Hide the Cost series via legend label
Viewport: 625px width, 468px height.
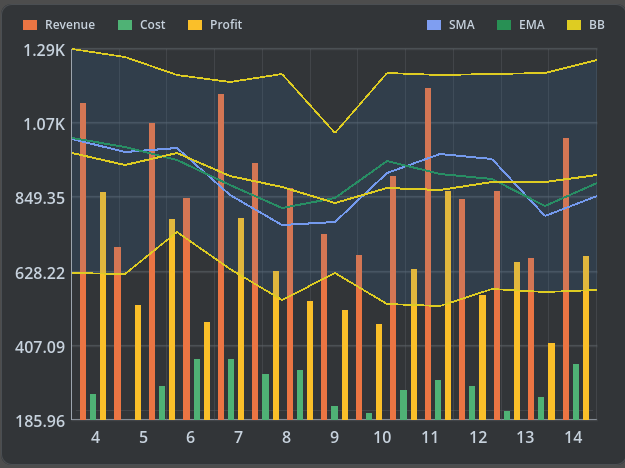click(153, 24)
